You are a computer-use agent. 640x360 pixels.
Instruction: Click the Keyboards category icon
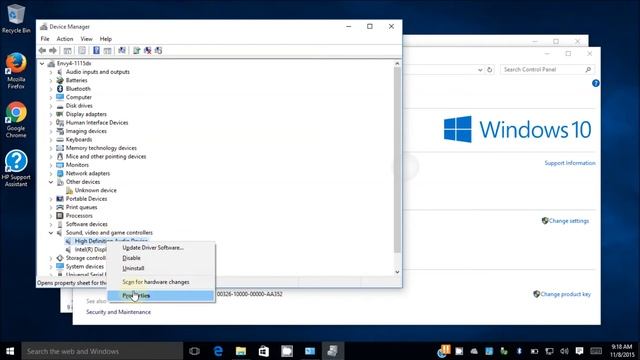tap(60, 140)
